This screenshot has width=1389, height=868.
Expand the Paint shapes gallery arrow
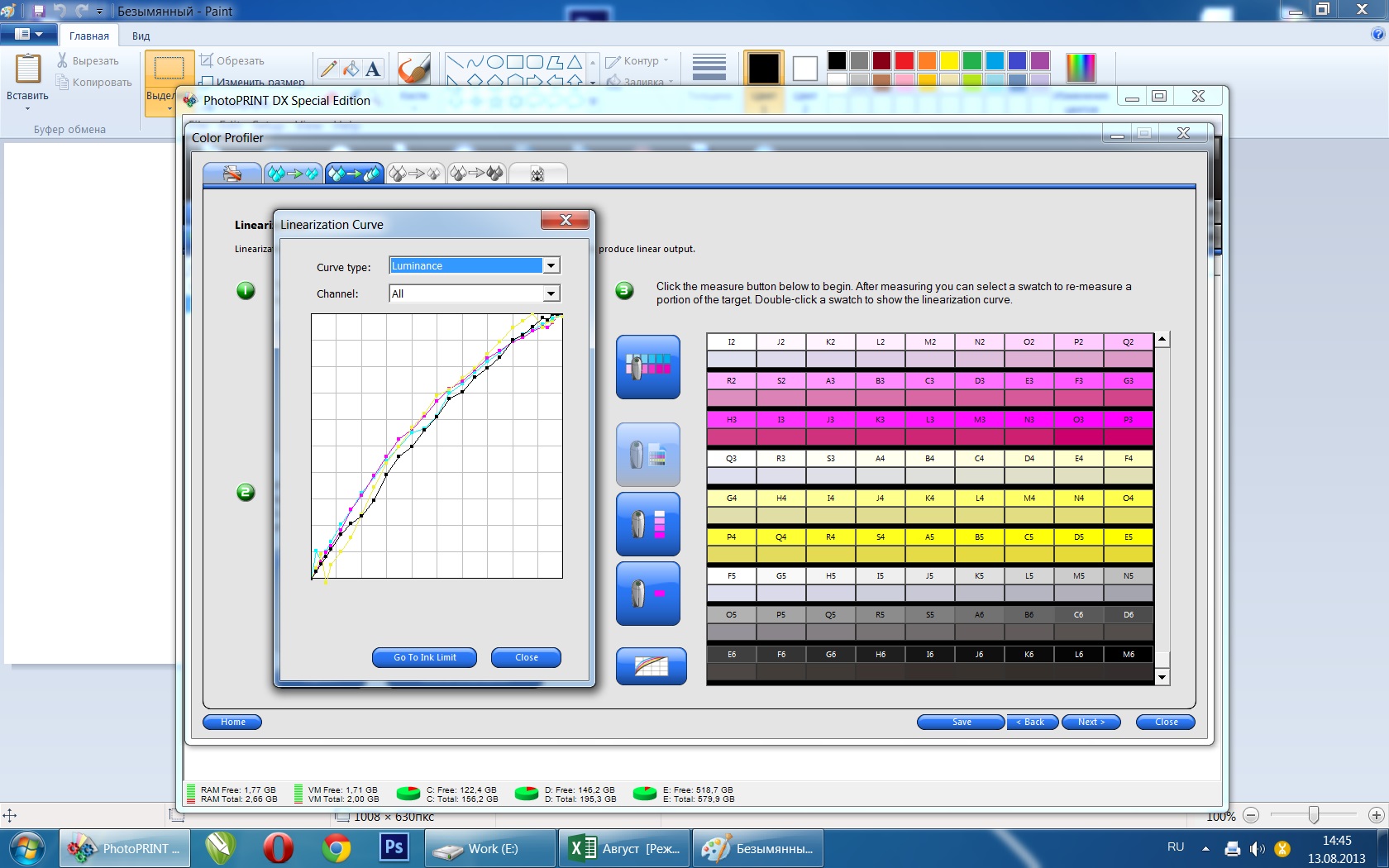click(x=593, y=82)
